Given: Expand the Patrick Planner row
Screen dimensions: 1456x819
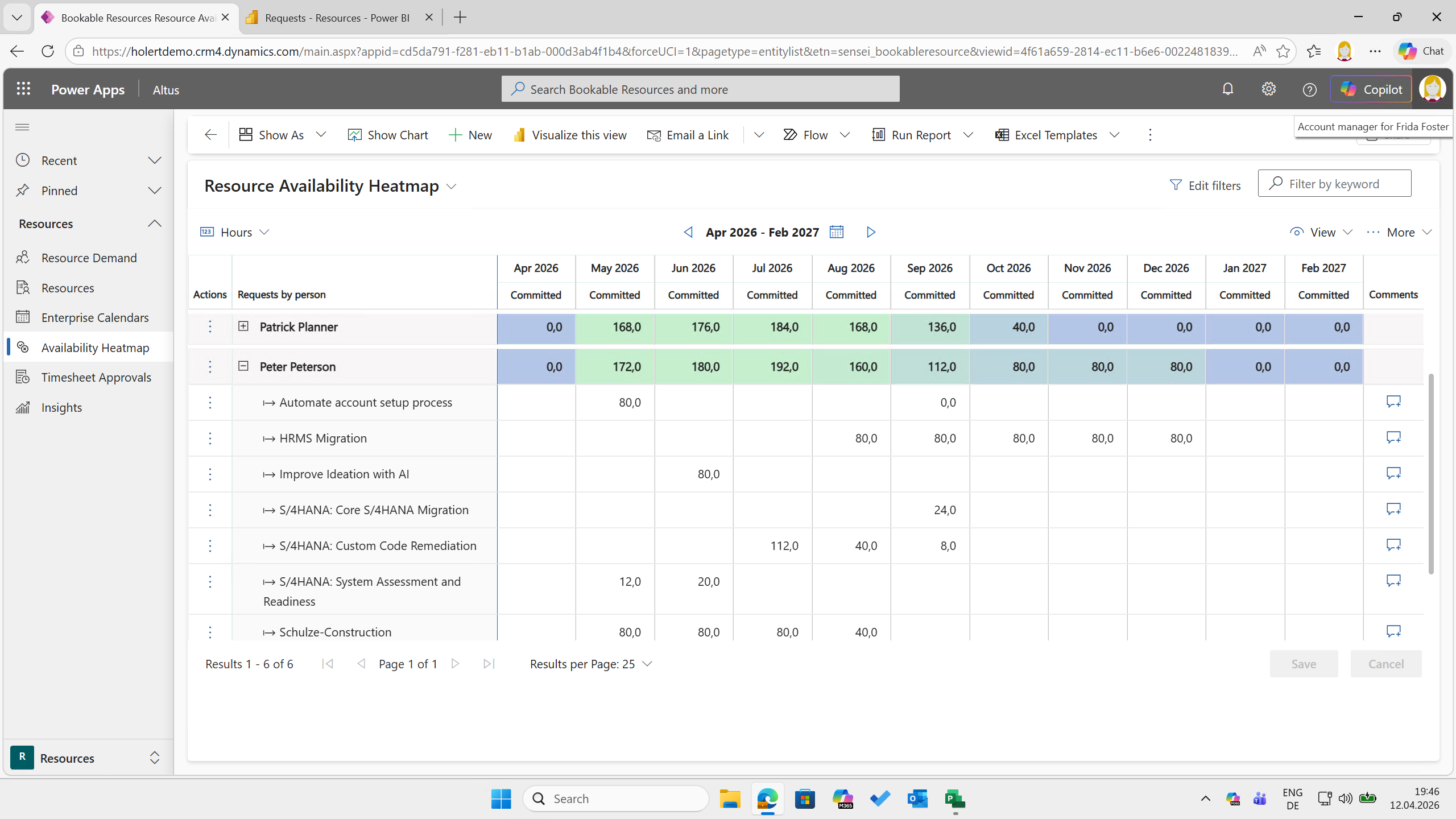Looking at the screenshot, I should tap(243, 326).
